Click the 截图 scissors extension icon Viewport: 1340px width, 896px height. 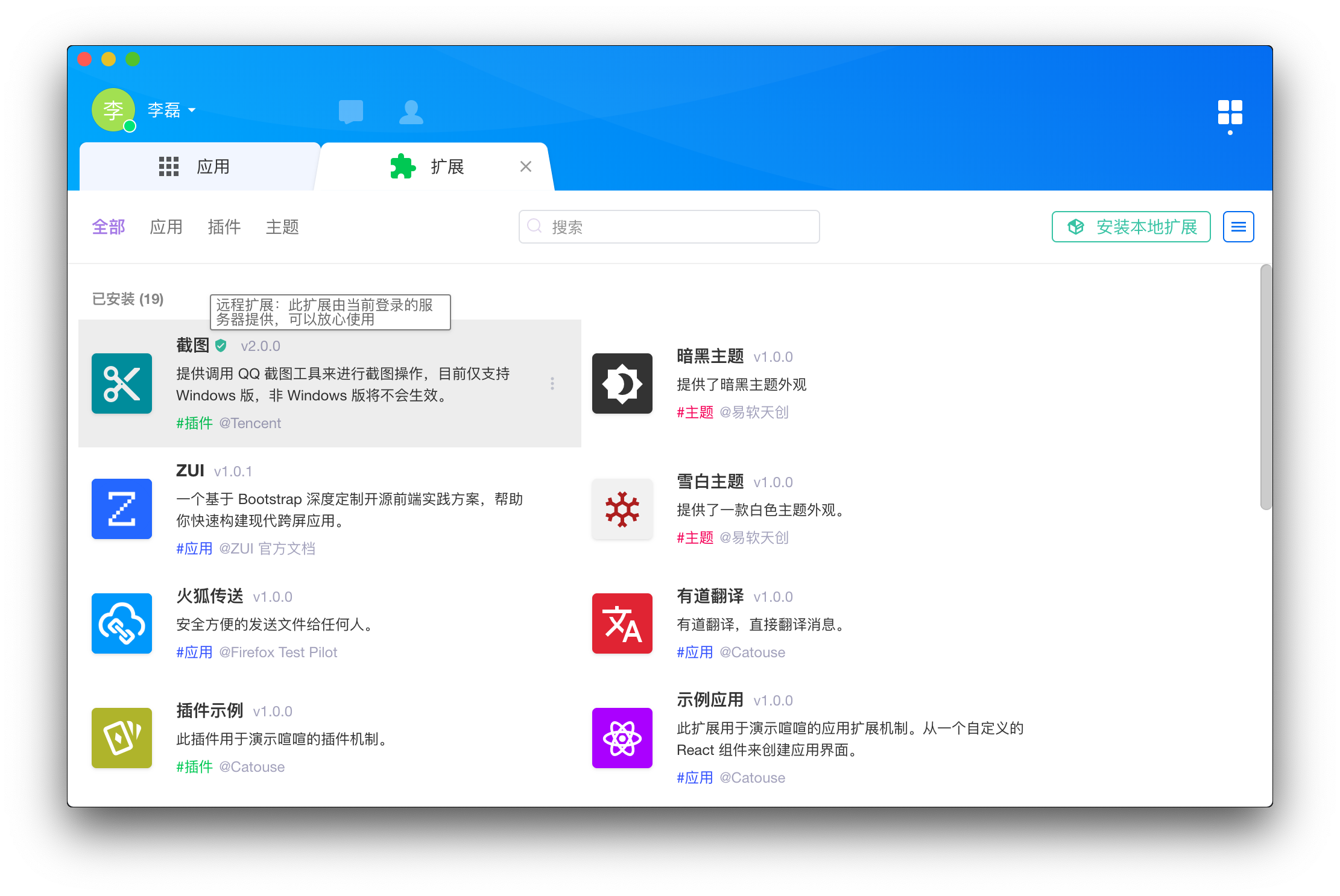click(122, 383)
